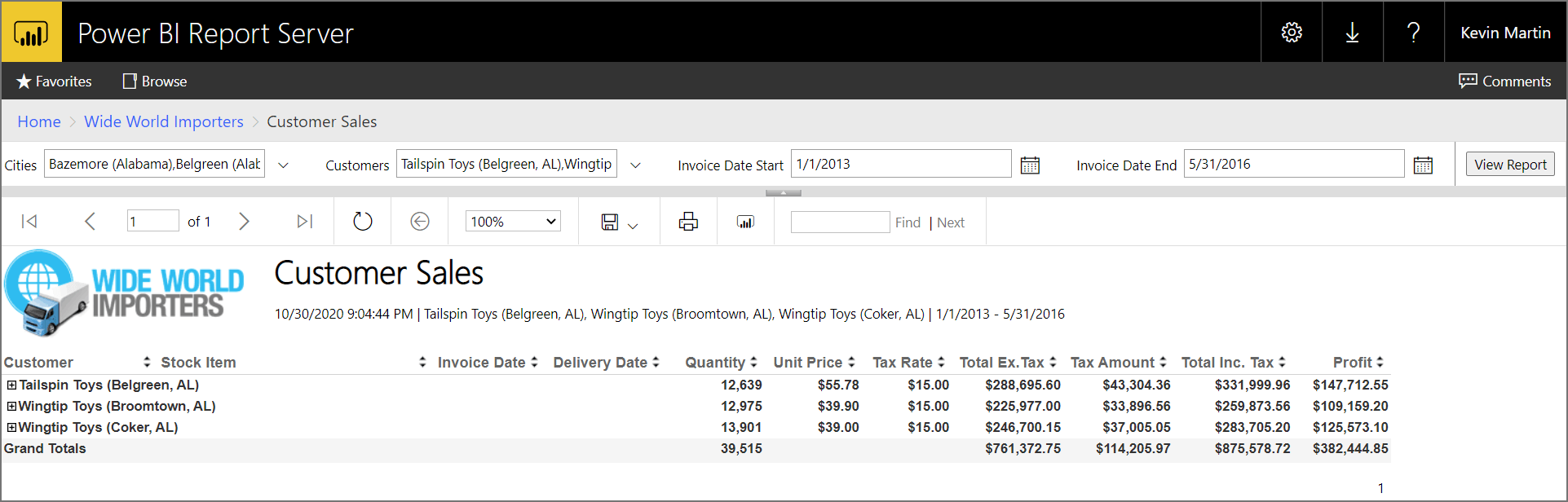Select the Grand Totals label
Screen dimensions: 1568x502
point(45,448)
